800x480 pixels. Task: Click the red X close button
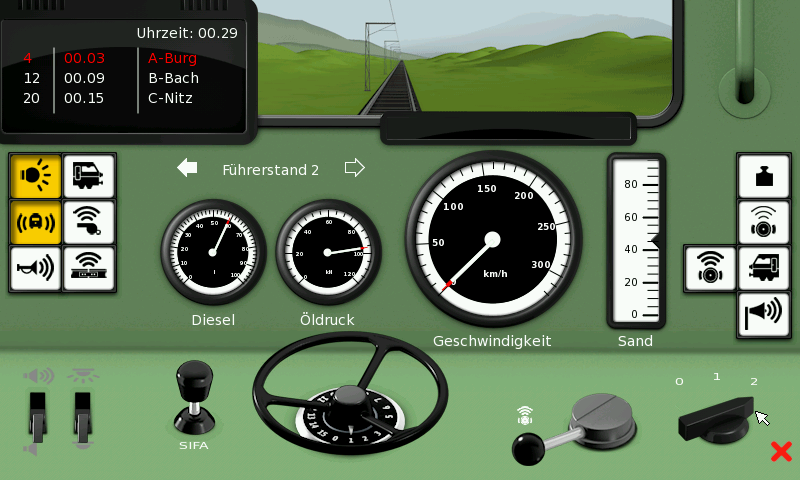click(781, 452)
